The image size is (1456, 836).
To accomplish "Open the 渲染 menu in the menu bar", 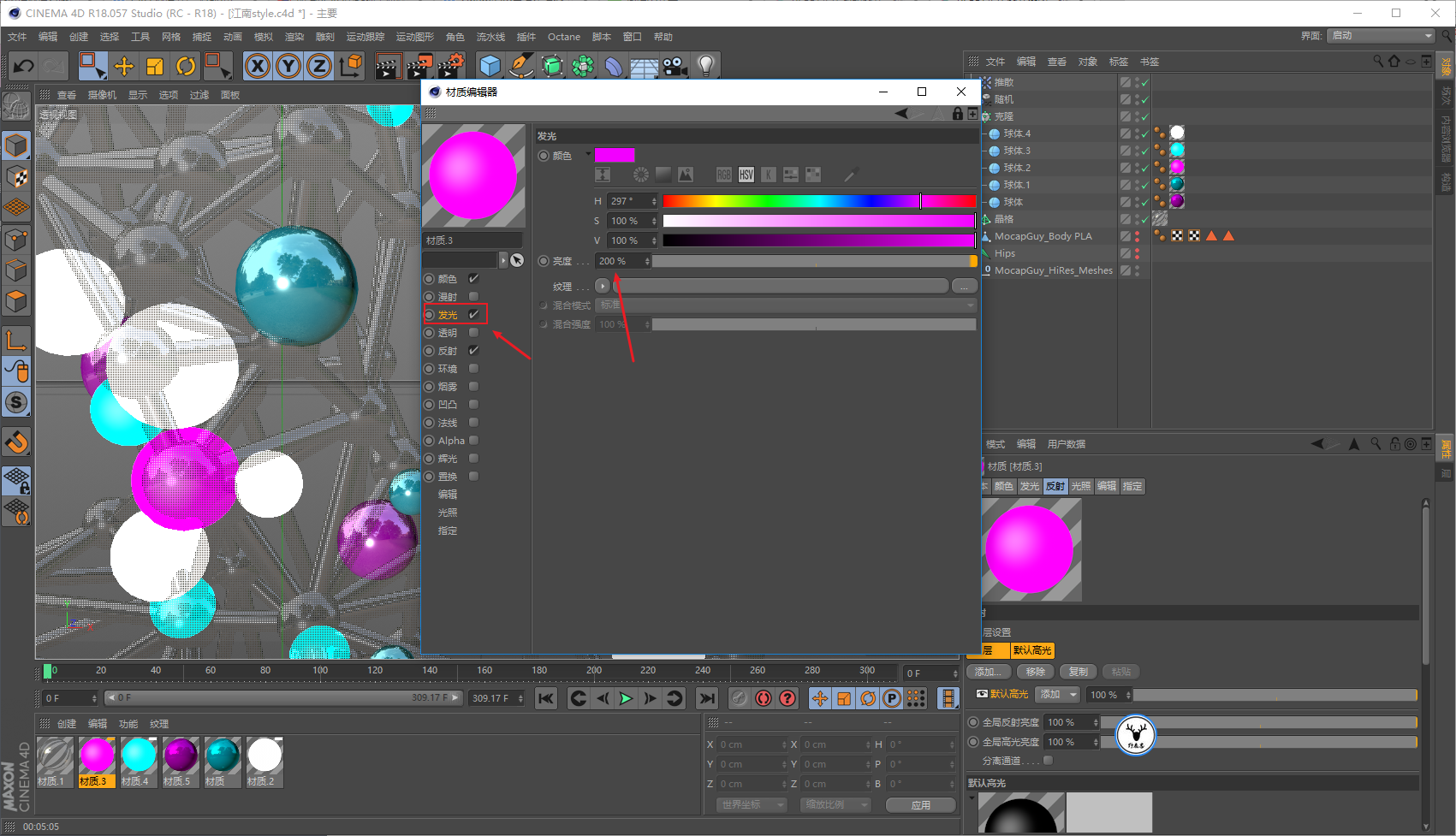I will coord(294,37).
